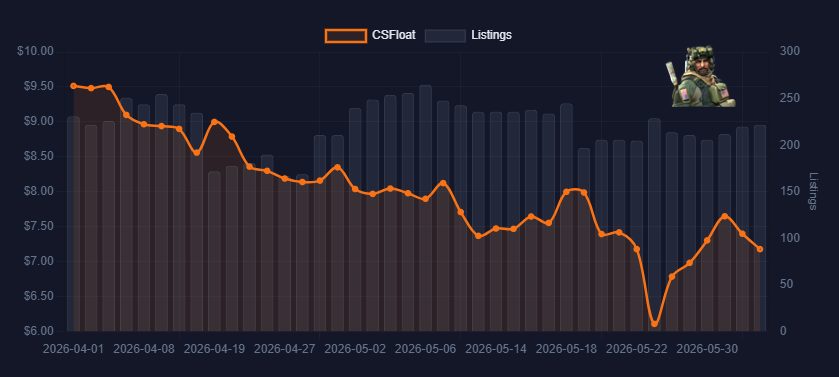Image resolution: width=839 pixels, height=377 pixels.
Task: Click the soldier agent thumbnail image
Action: (x=700, y=76)
